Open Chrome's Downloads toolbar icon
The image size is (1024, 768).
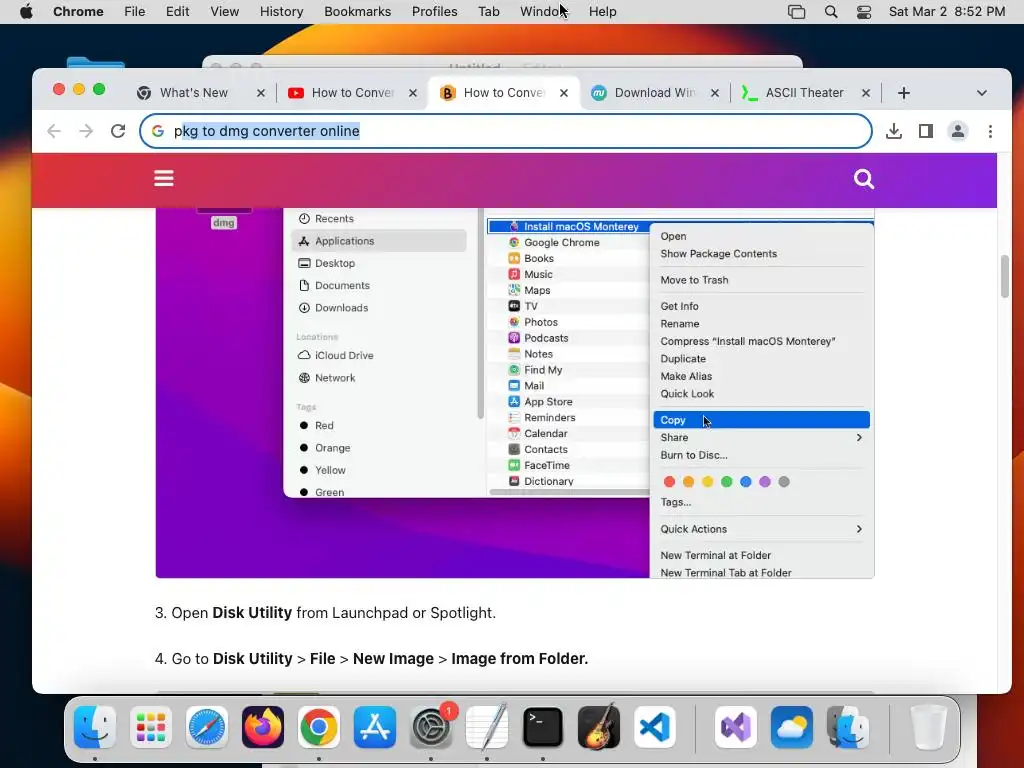894,131
